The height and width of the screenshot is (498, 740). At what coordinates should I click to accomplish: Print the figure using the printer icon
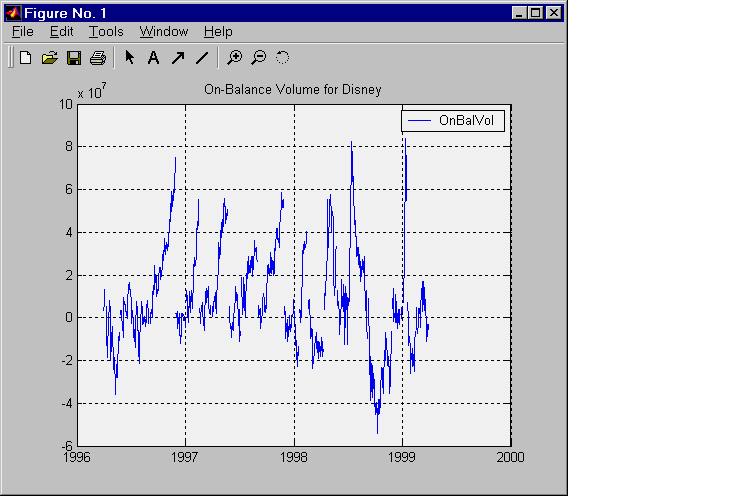(x=98, y=58)
